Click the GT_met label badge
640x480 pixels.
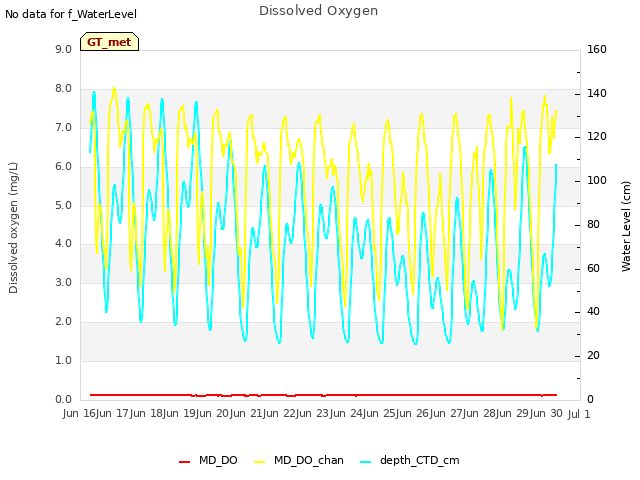click(109, 42)
